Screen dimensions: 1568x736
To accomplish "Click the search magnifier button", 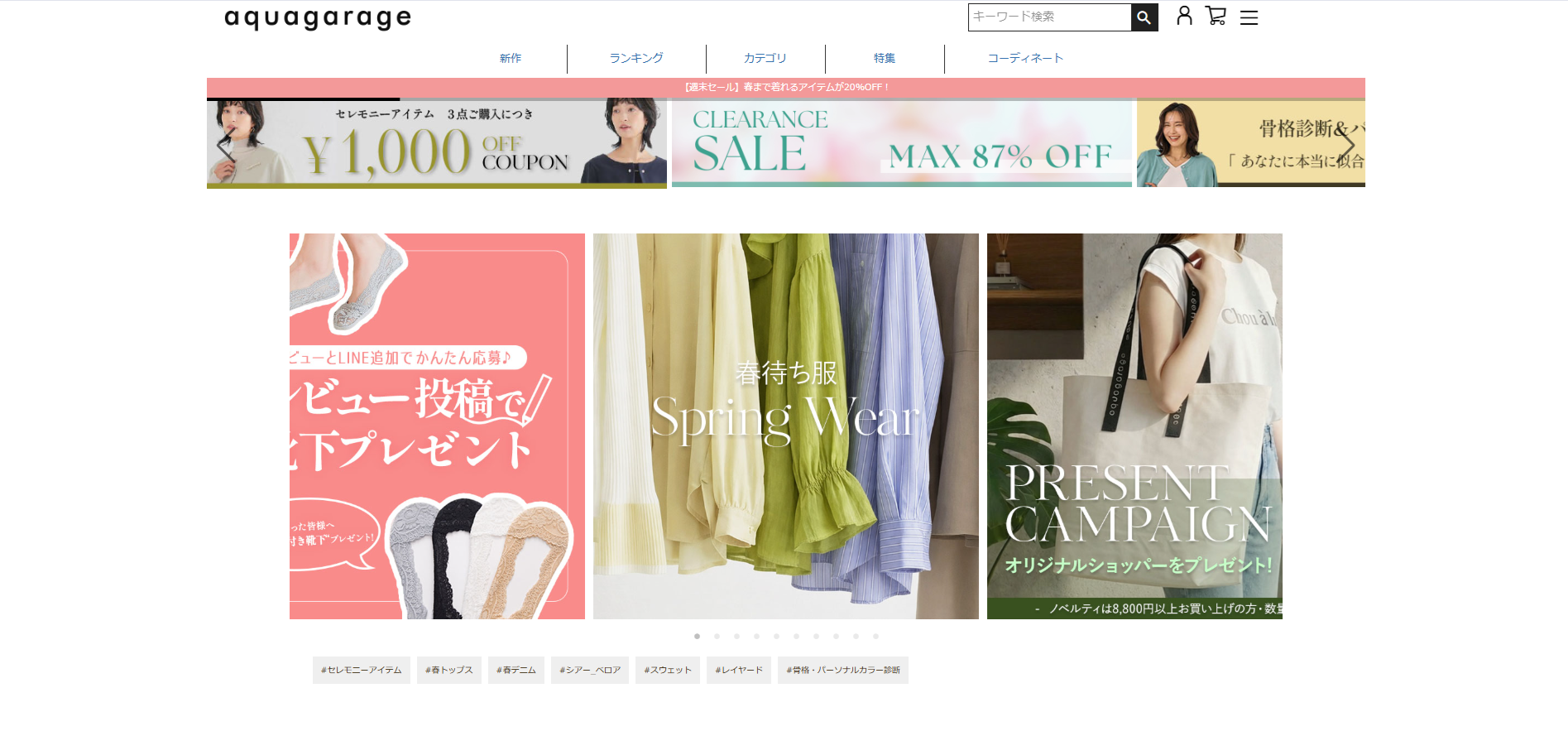I will click(x=1144, y=17).
